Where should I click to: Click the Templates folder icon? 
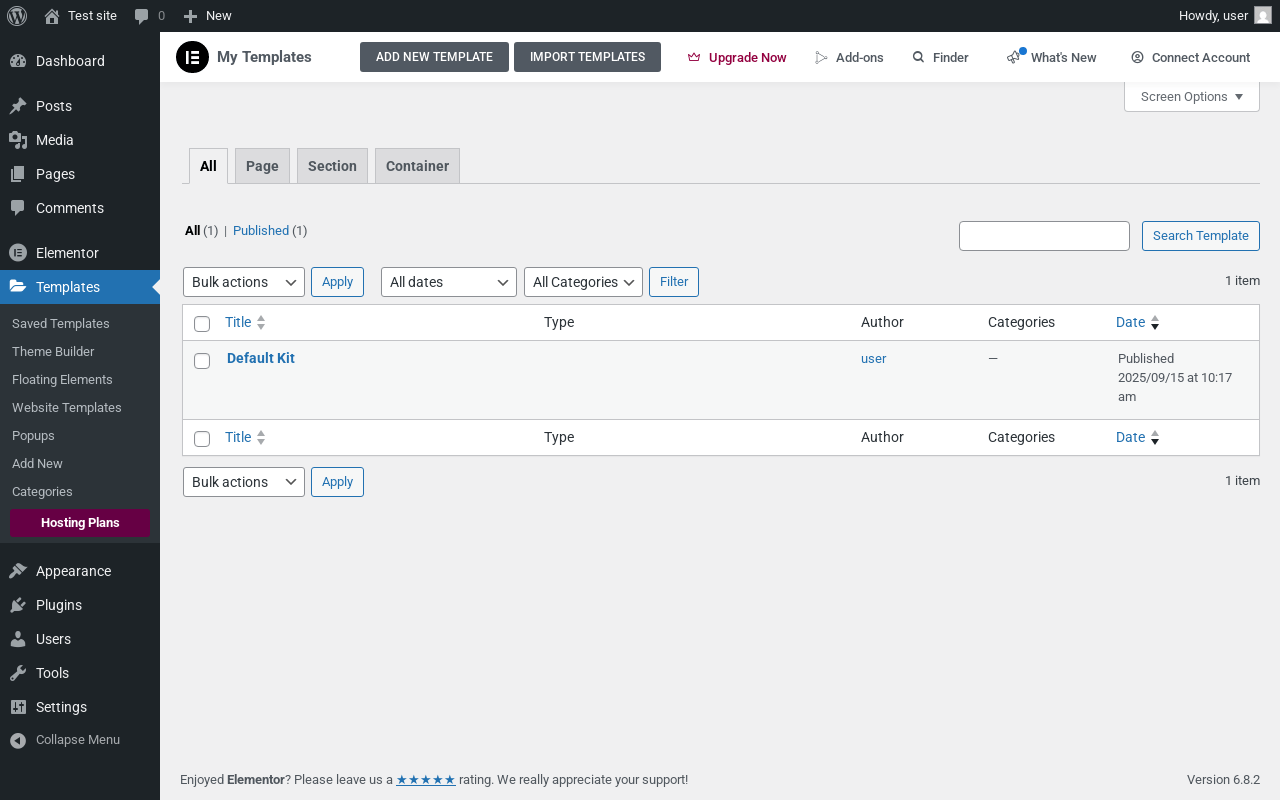18,287
